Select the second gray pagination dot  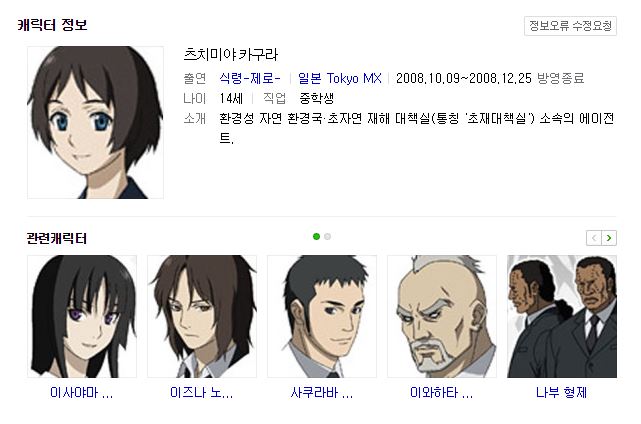pyautogui.click(x=327, y=237)
